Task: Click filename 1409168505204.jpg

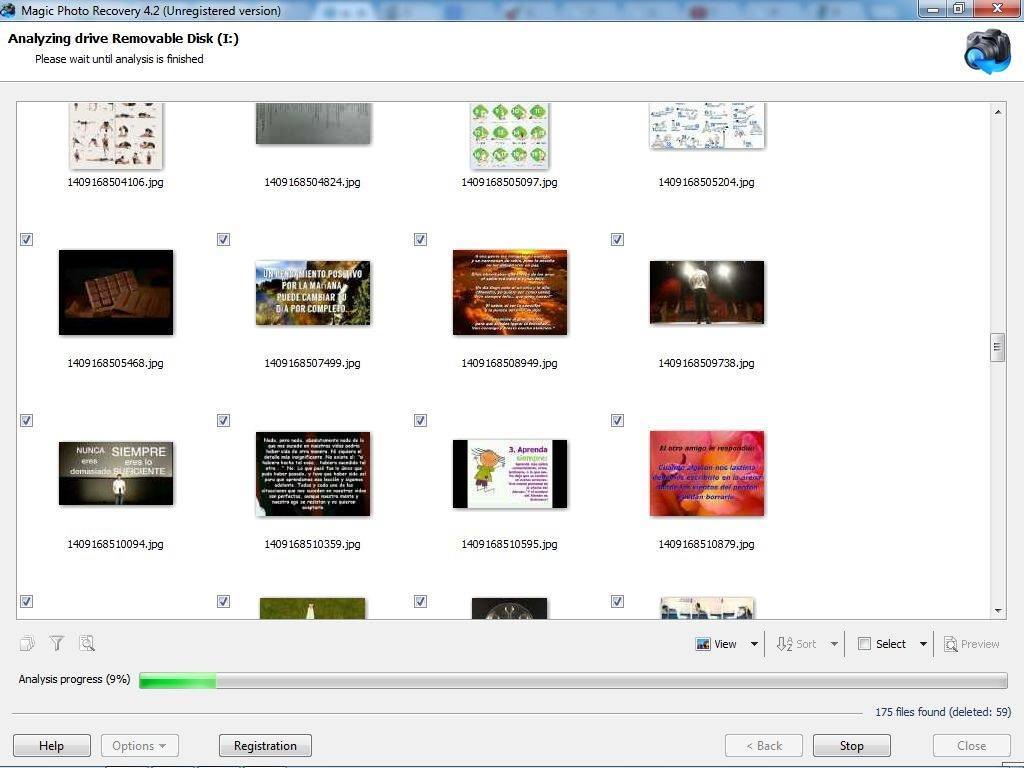Action: (707, 182)
